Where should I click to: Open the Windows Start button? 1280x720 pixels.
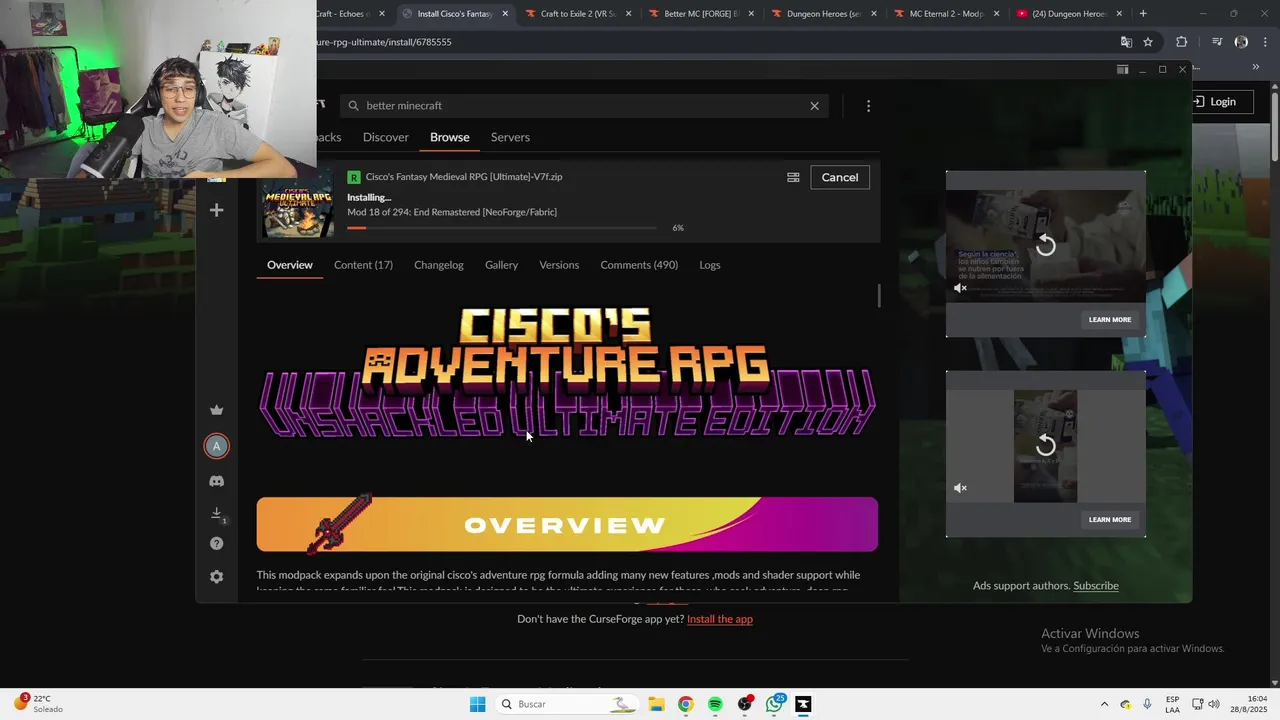477,704
